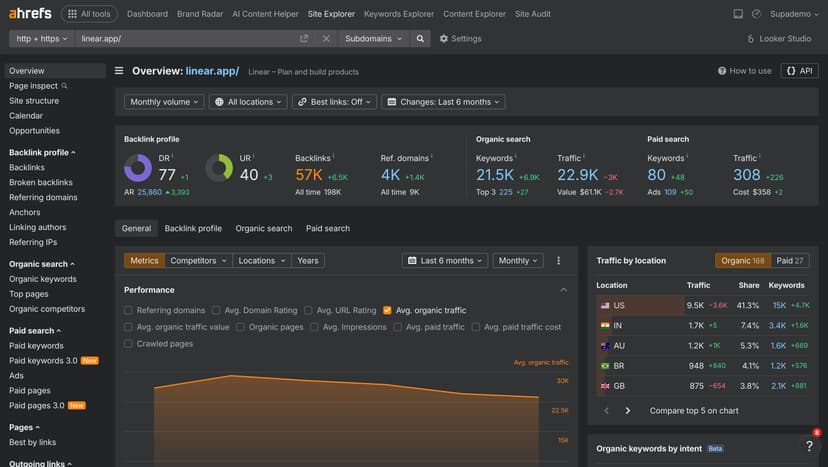Click Compare top 5 on chart

(694, 410)
